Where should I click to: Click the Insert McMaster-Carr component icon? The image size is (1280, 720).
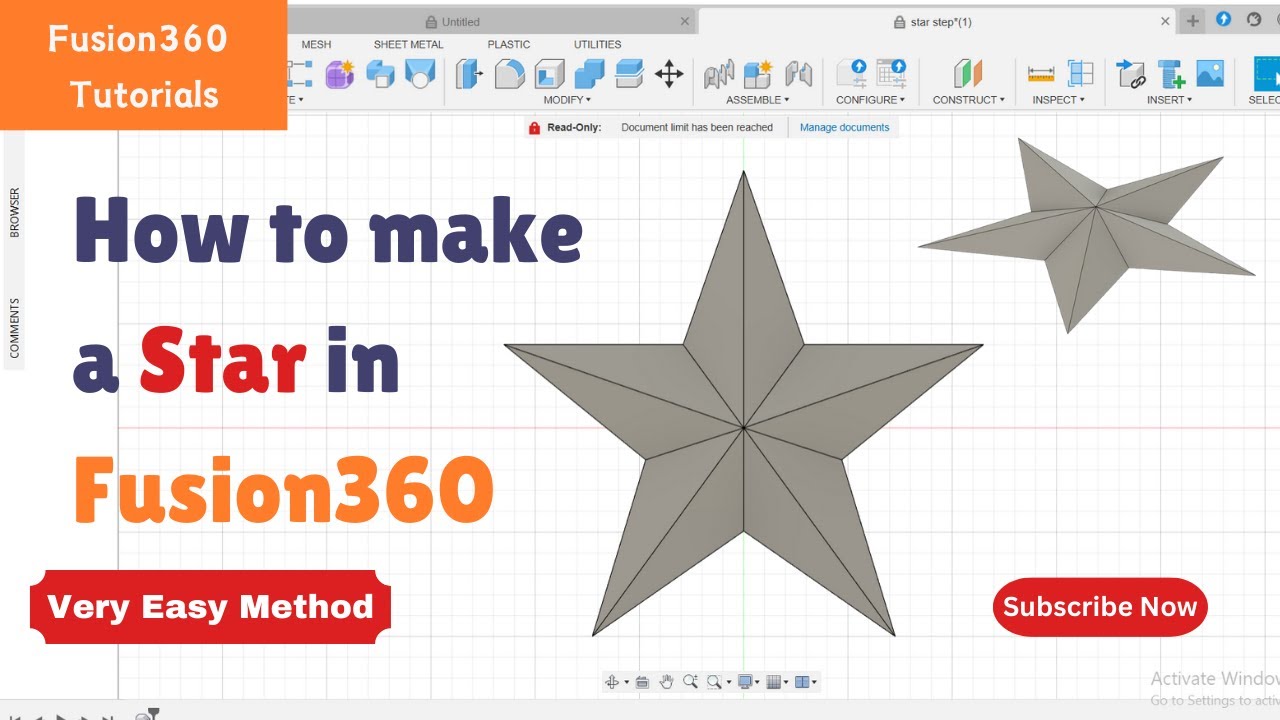(1170, 74)
